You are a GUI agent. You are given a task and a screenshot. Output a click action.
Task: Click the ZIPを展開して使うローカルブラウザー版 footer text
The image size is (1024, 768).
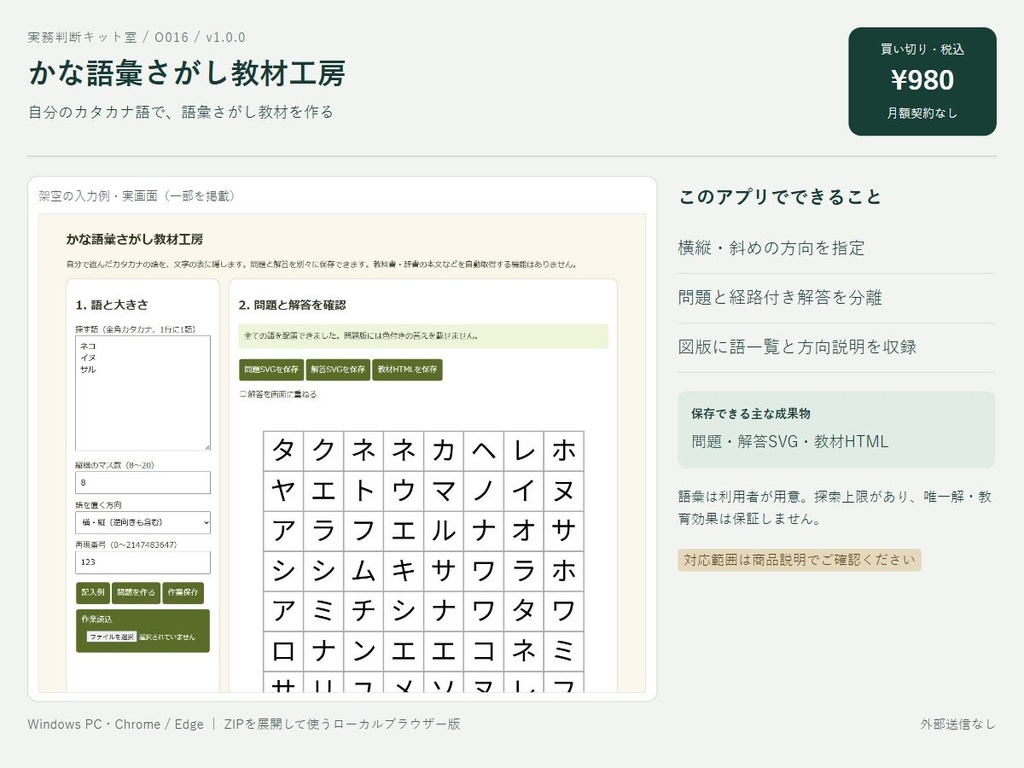[342, 724]
